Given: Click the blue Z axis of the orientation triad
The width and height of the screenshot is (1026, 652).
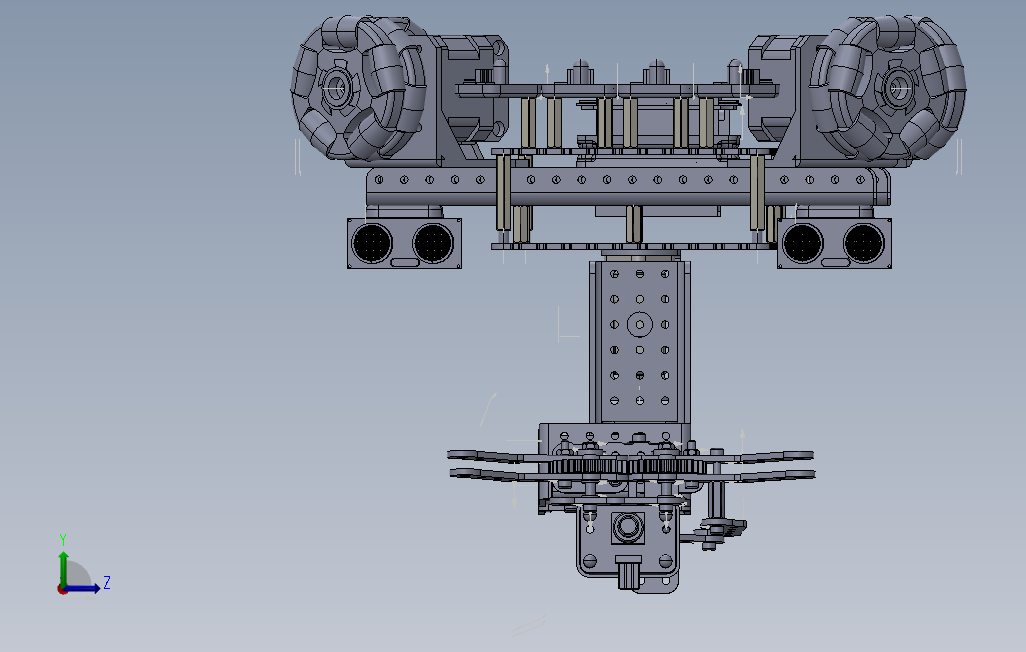Looking at the screenshot, I should pyautogui.click(x=82, y=589).
